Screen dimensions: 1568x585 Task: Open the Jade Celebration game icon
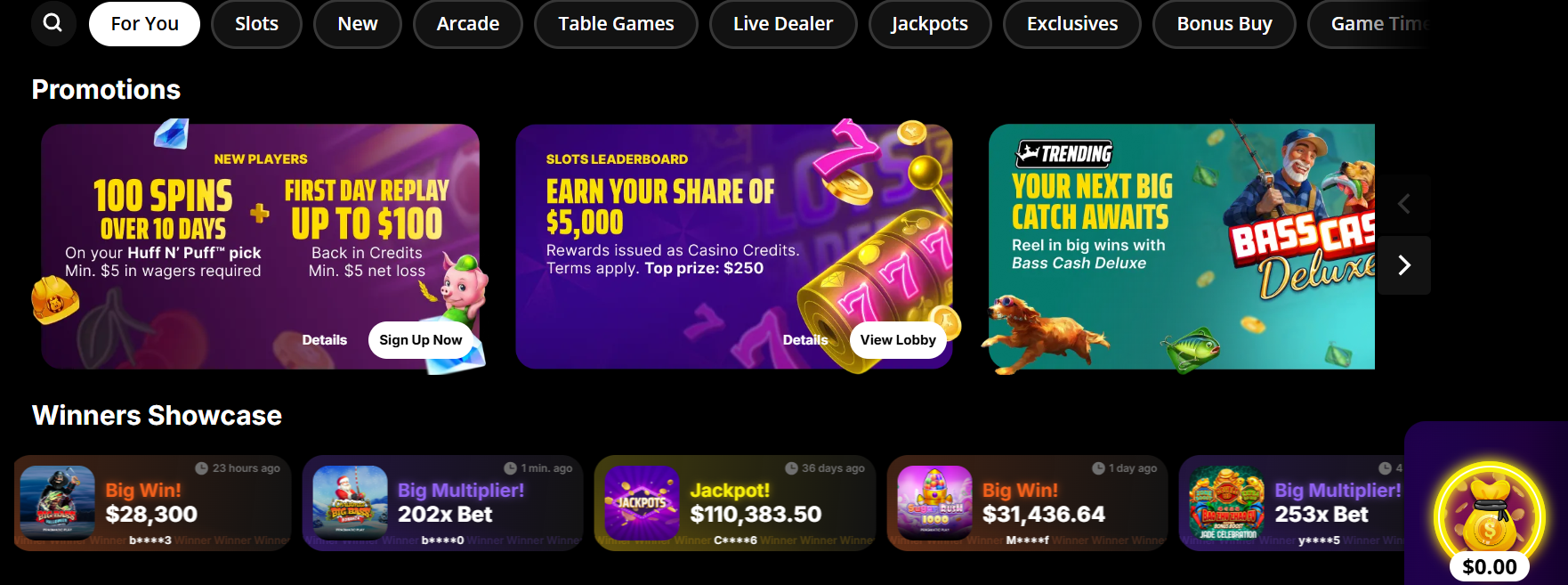(1226, 503)
